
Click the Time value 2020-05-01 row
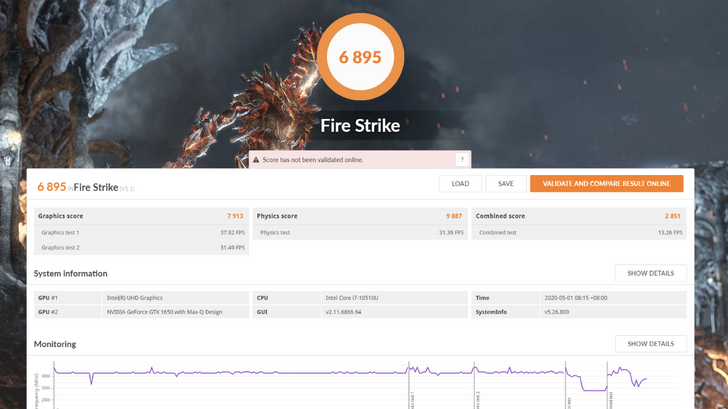pos(578,297)
